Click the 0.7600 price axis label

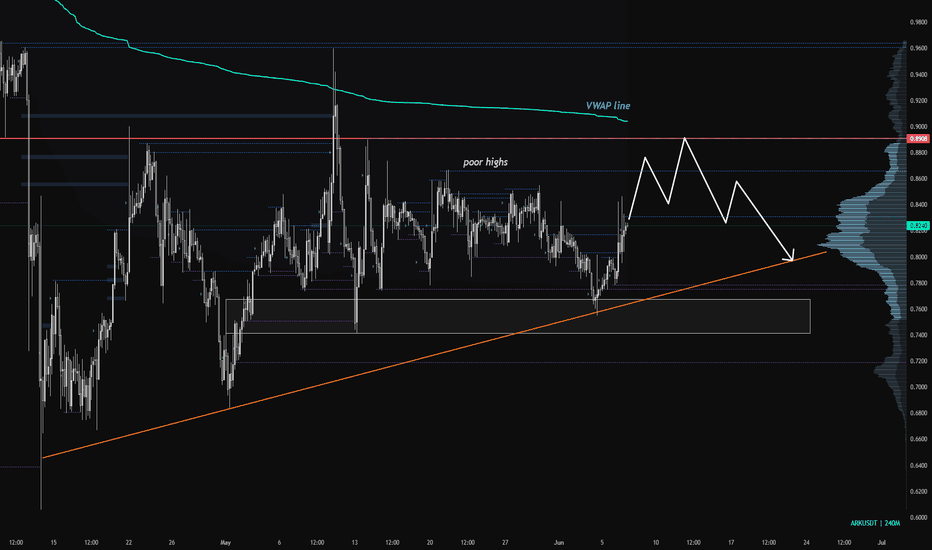click(x=918, y=309)
